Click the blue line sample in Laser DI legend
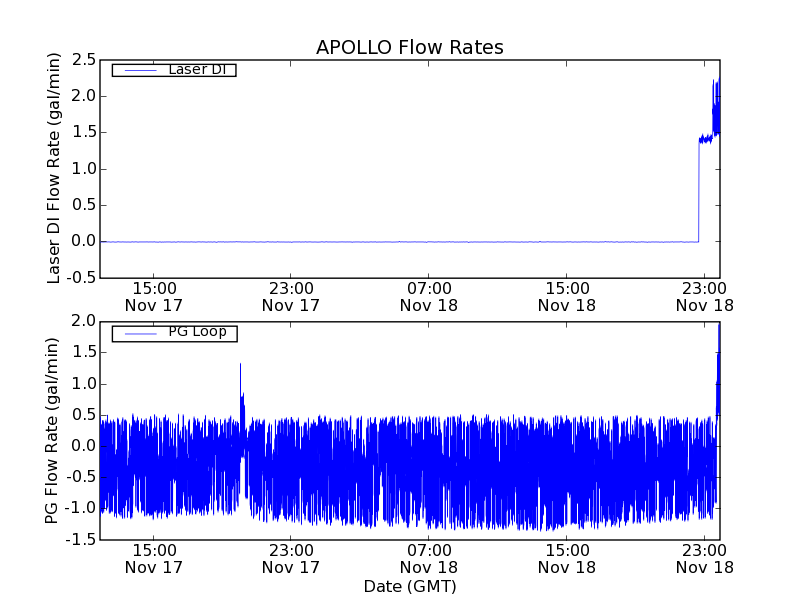This screenshot has width=800, height=600. pos(138,70)
